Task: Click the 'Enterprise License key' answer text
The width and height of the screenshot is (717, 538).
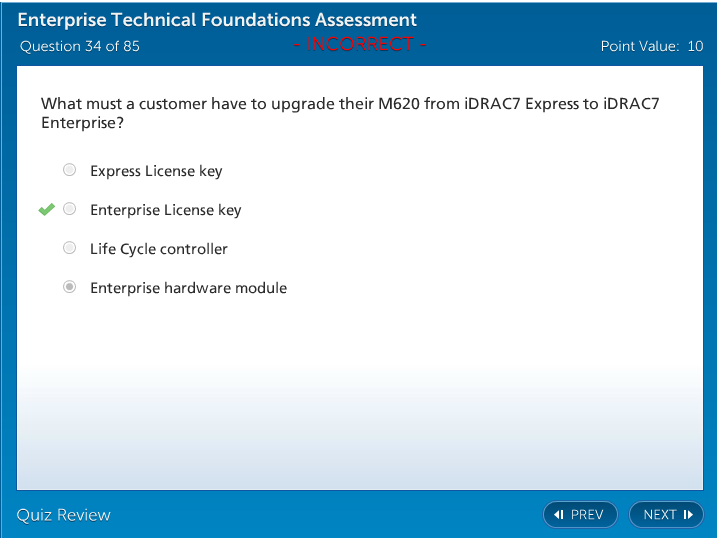Action: pos(166,210)
